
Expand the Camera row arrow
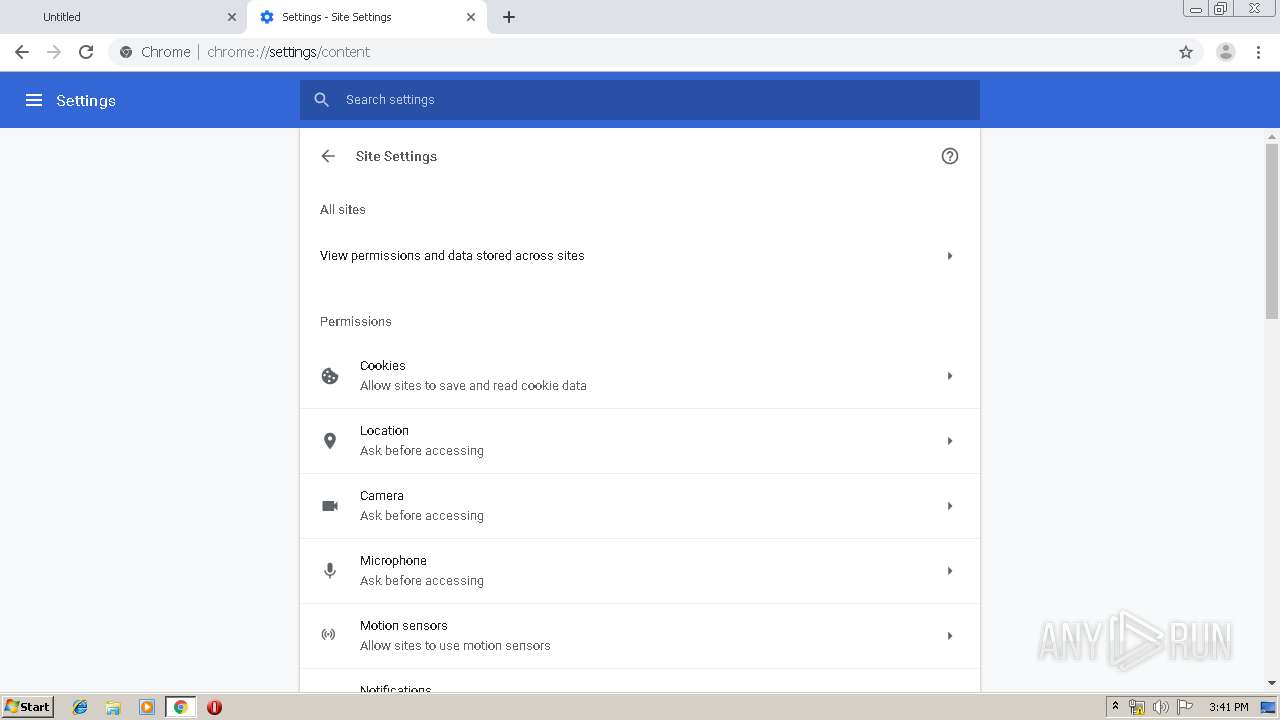(x=950, y=506)
